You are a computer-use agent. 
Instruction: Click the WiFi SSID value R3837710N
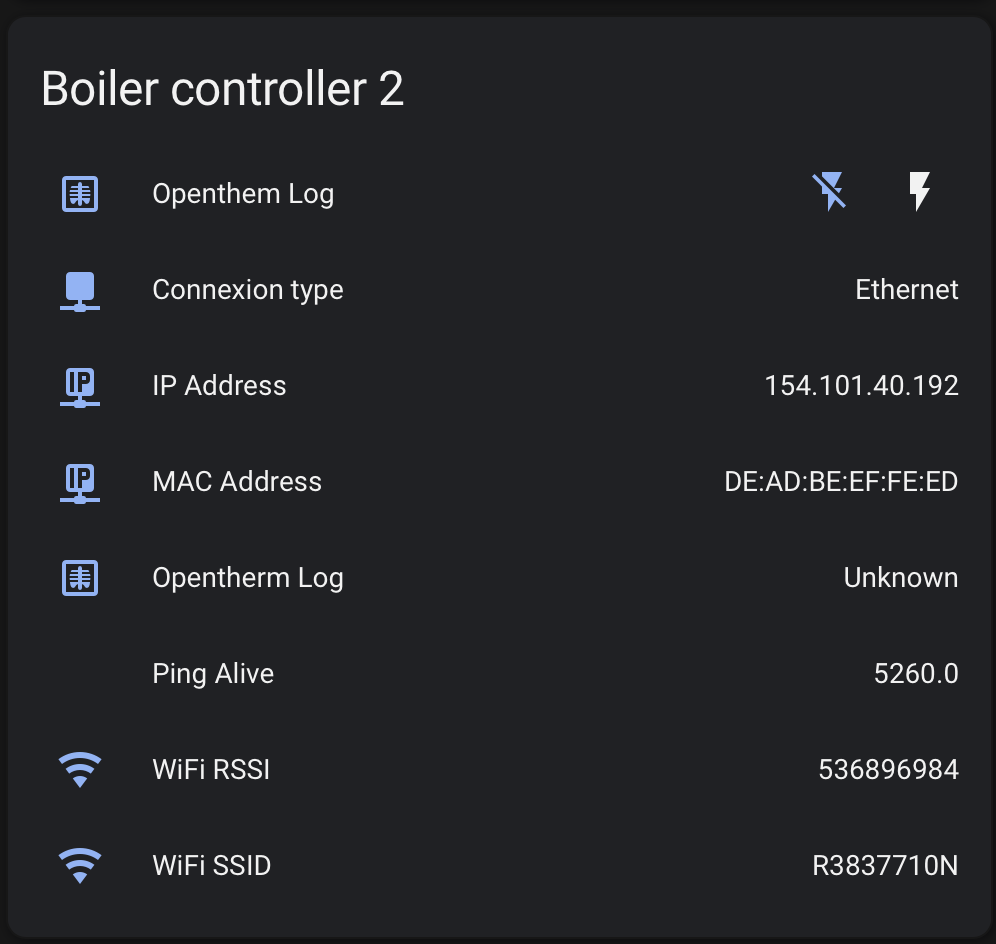(884, 866)
